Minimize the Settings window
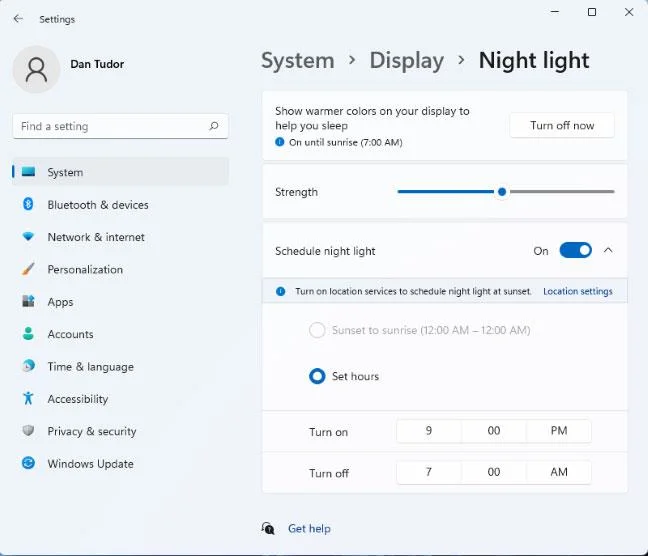 pos(555,12)
